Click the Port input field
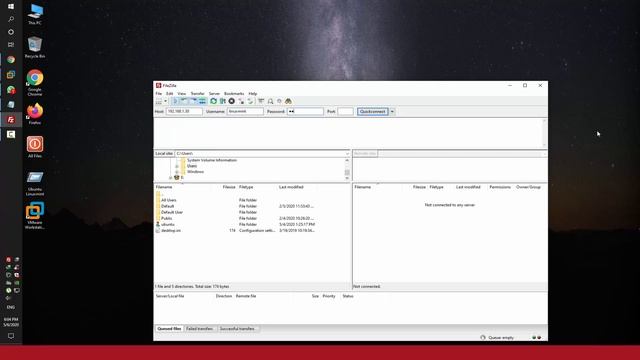This screenshot has width=640, height=360. 345,111
